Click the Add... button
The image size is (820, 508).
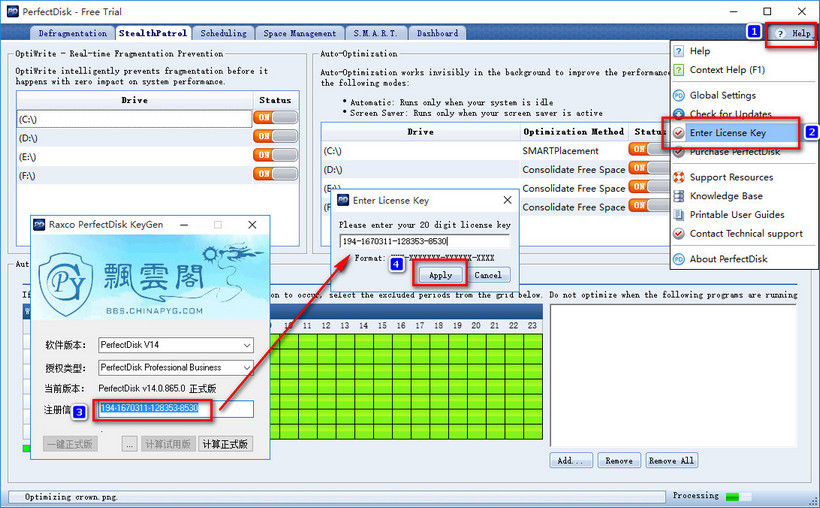click(571, 461)
